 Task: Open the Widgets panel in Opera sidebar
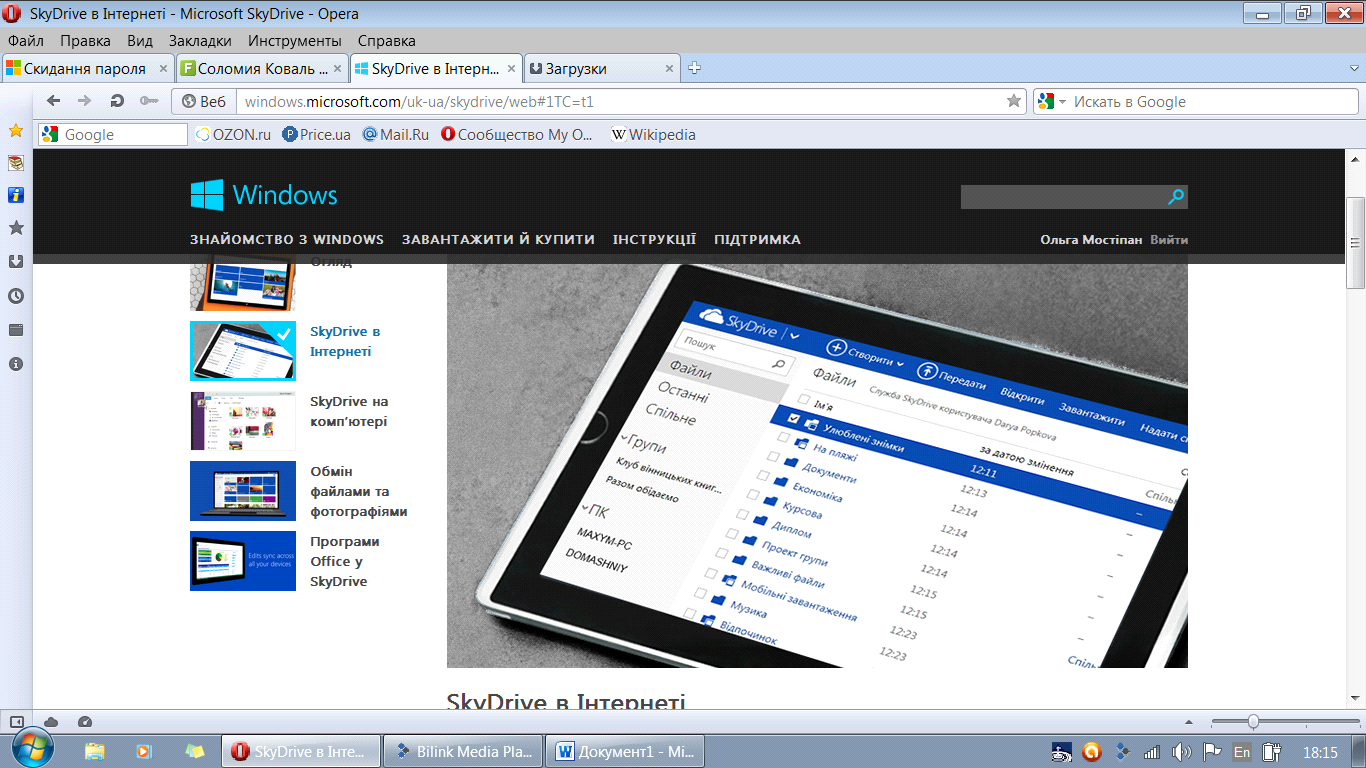click(16, 195)
